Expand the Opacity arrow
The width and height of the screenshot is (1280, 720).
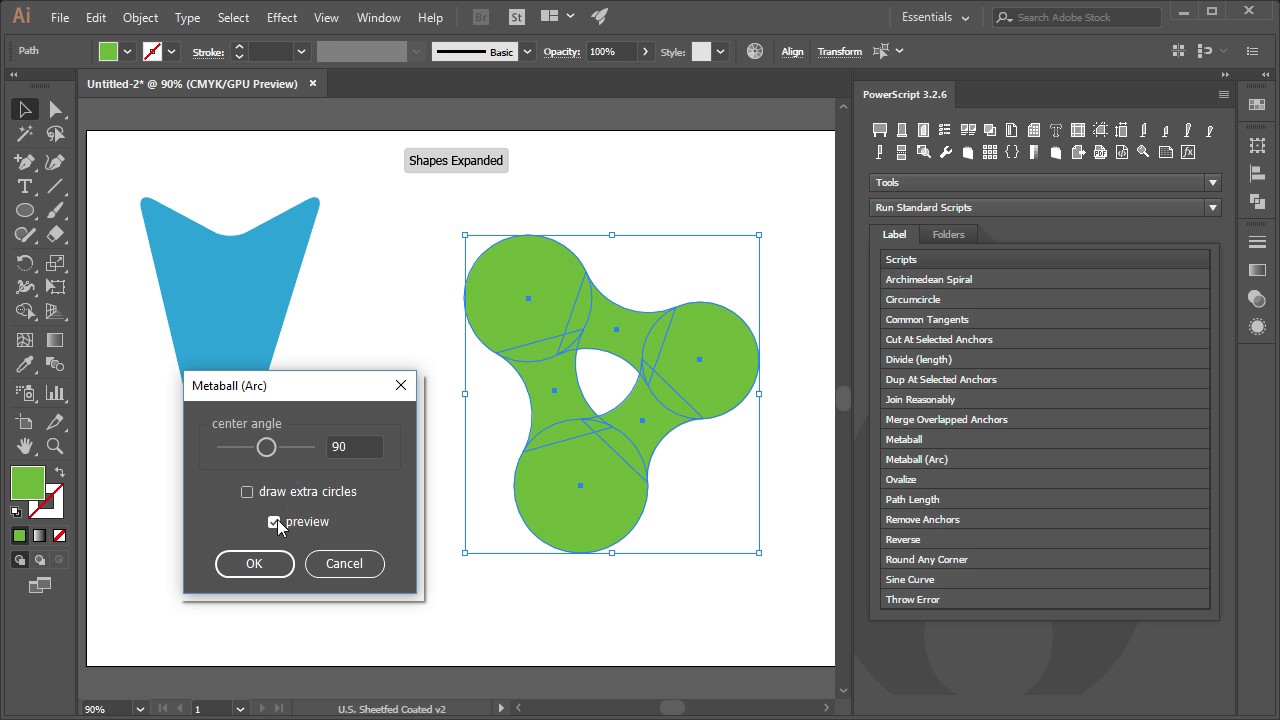645,52
